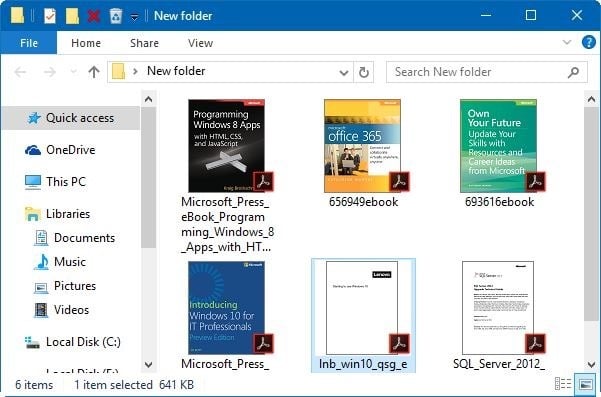Image resolution: width=601 pixels, height=397 pixels.
Task: Select Introducing Windows 10 for IT Professionals thumbnail
Action: pos(226,308)
